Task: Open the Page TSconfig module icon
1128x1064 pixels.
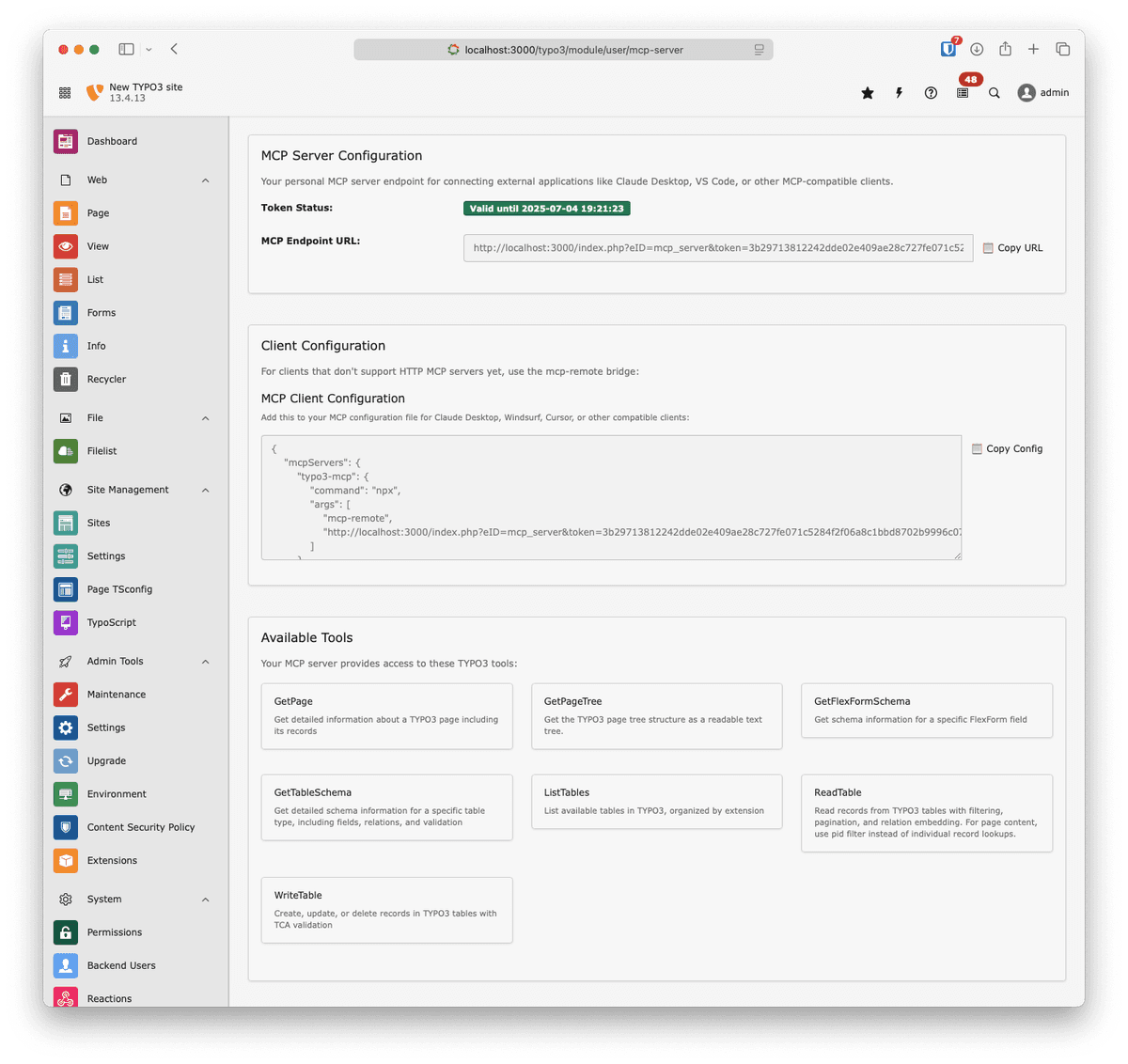Action: click(66, 589)
